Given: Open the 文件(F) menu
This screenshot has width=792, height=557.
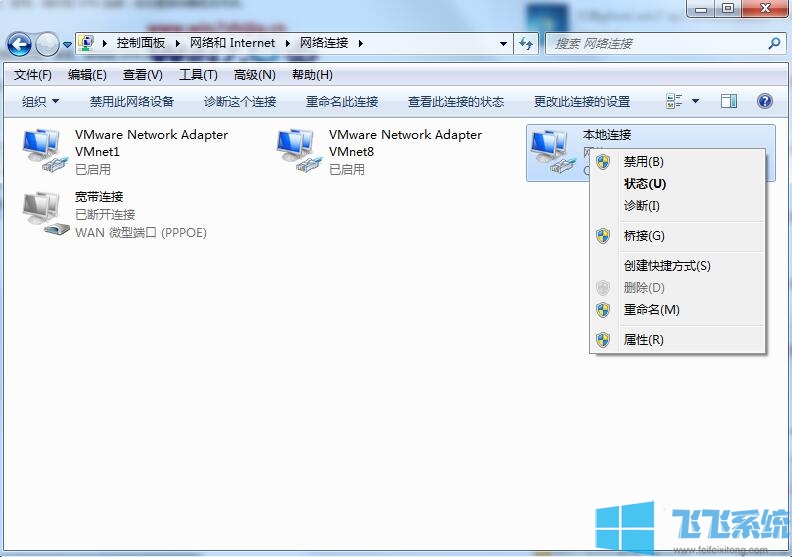Looking at the screenshot, I should (x=33, y=75).
